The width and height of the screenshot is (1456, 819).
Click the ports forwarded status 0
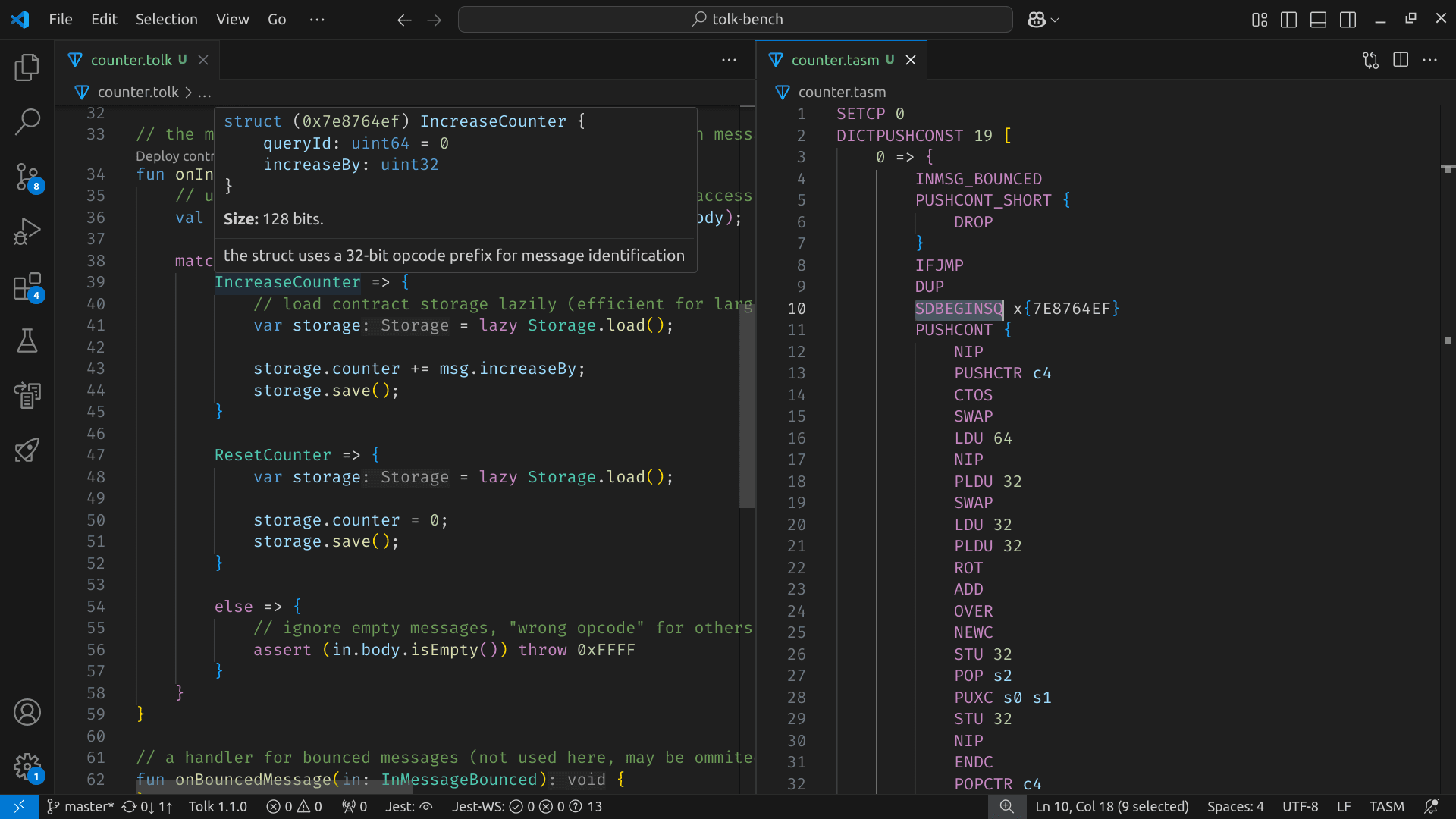(x=354, y=807)
